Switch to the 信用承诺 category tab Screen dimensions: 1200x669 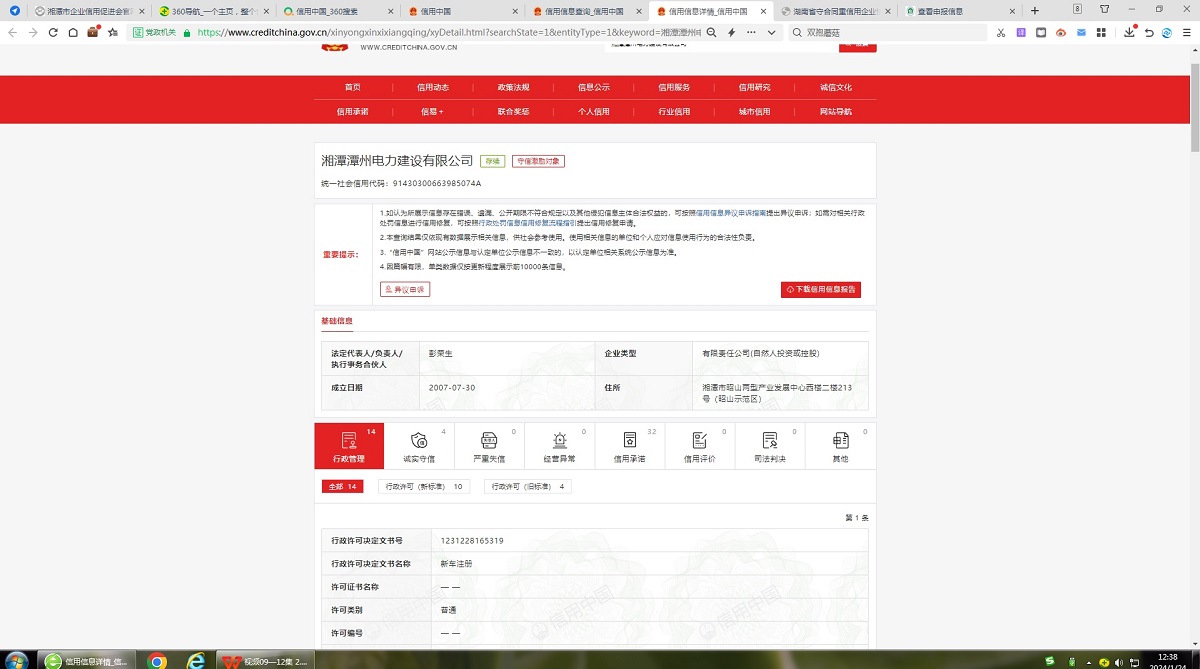tap(629, 446)
